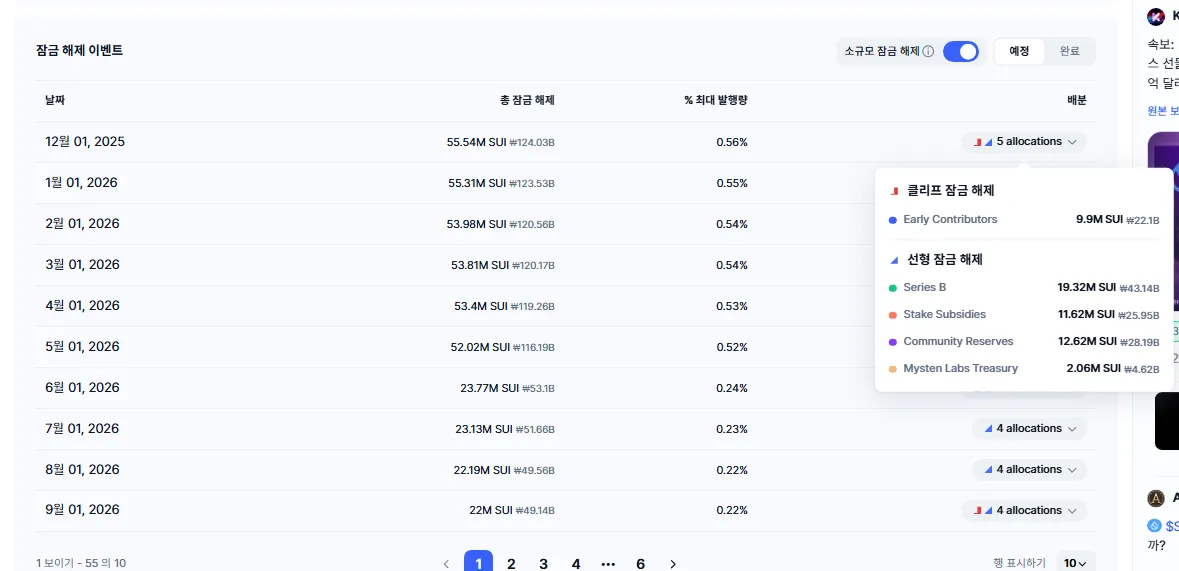This screenshot has width=1179, height=571.
Task: Switch to the 완료 tab
Action: [x=1069, y=52]
